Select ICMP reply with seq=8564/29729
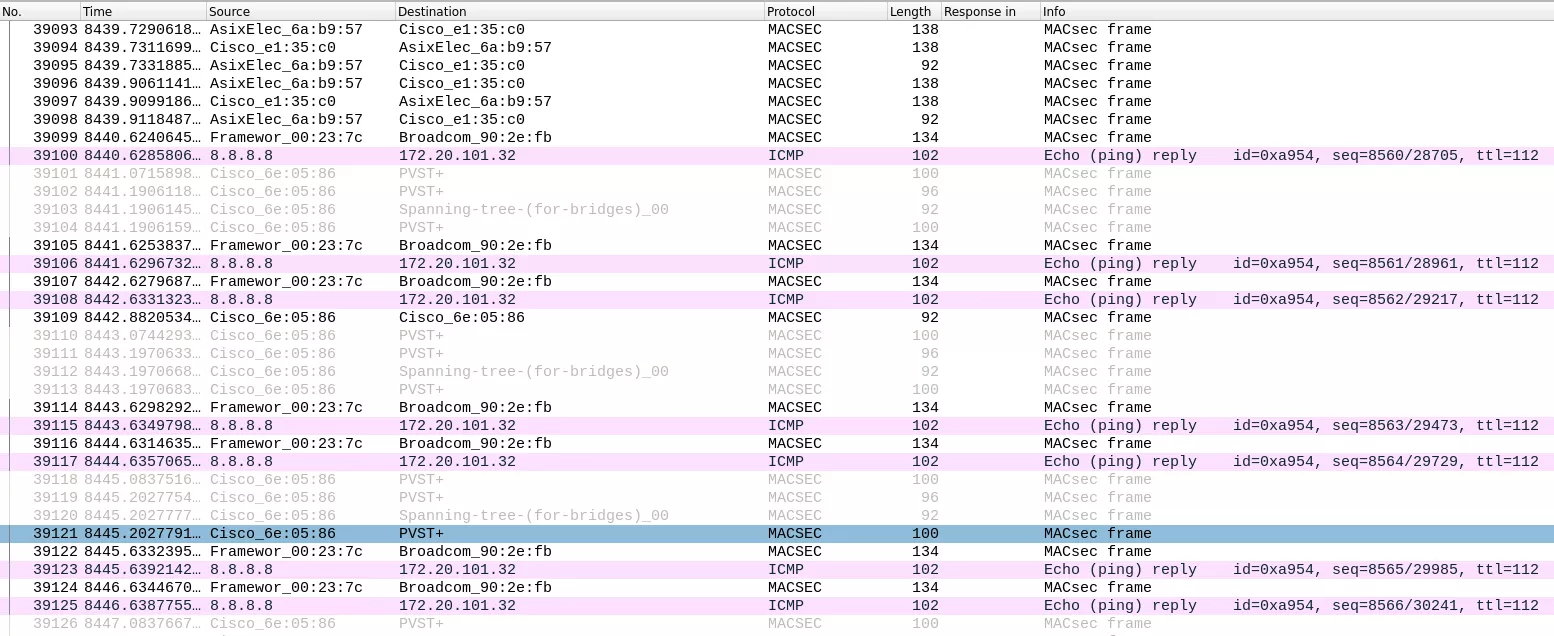 [777, 462]
